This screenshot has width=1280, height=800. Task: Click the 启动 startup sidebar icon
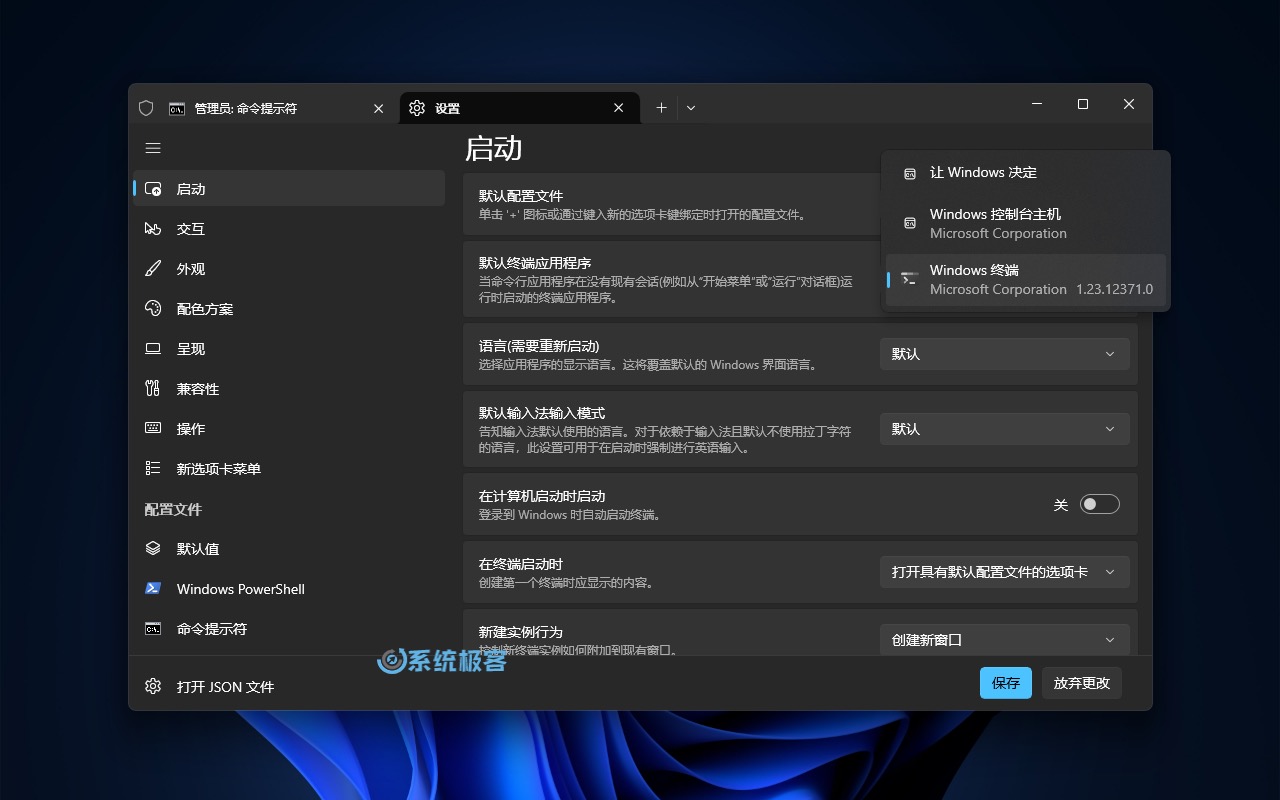click(153, 189)
